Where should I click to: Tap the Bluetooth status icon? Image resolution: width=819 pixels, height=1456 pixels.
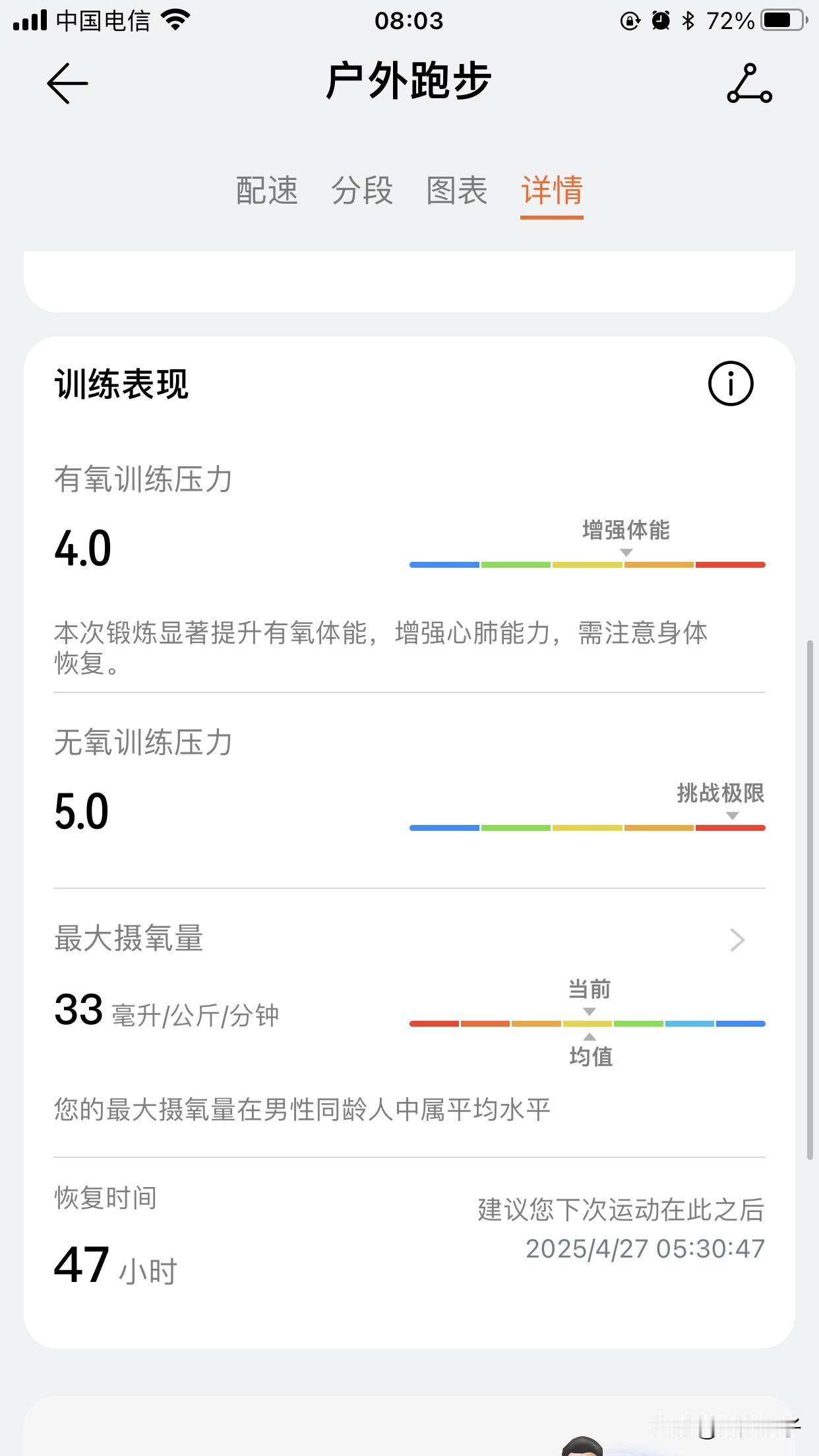(x=688, y=20)
